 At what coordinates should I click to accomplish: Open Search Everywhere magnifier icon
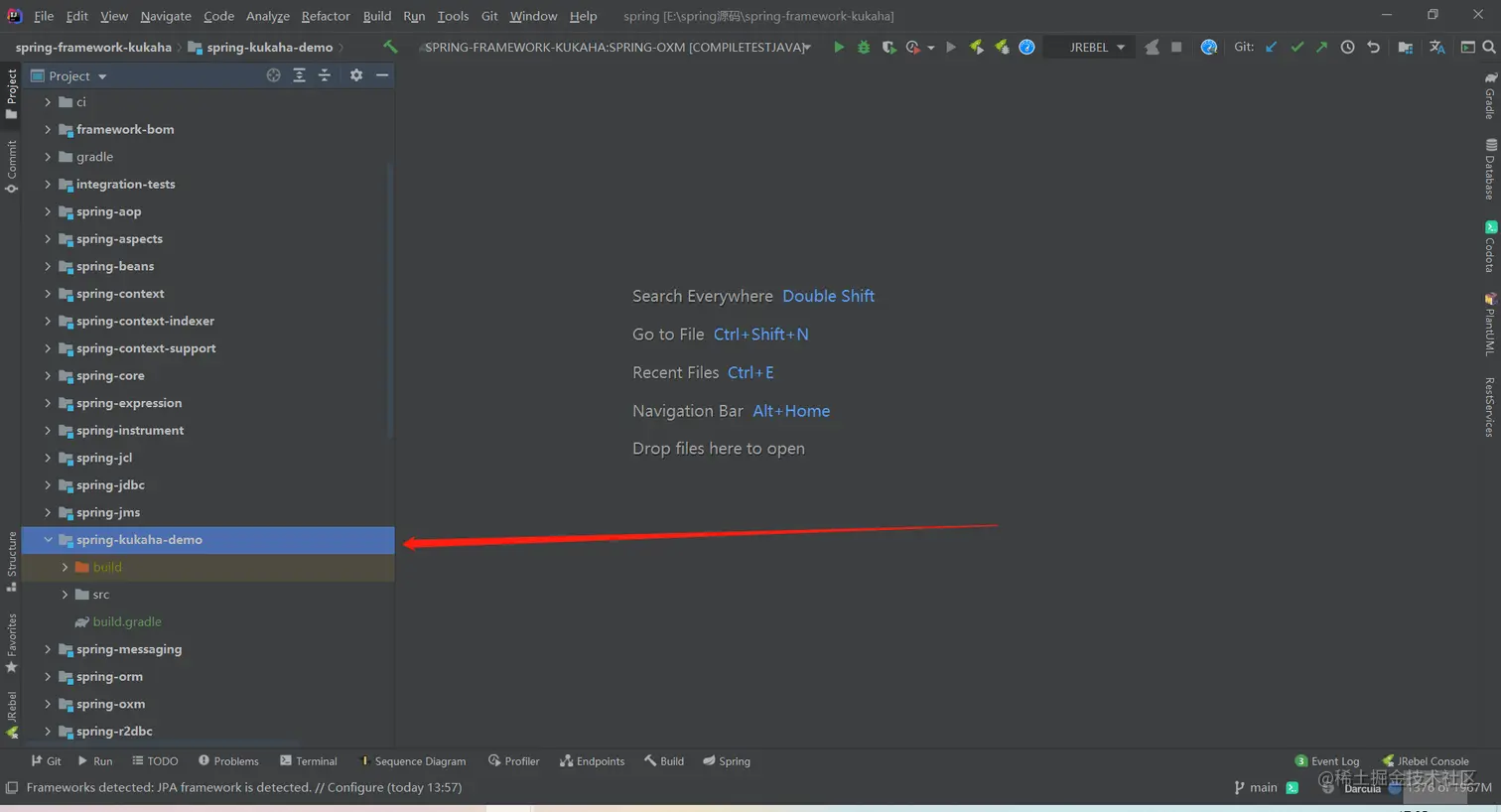pyautogui.click(x=1489, y=47)
